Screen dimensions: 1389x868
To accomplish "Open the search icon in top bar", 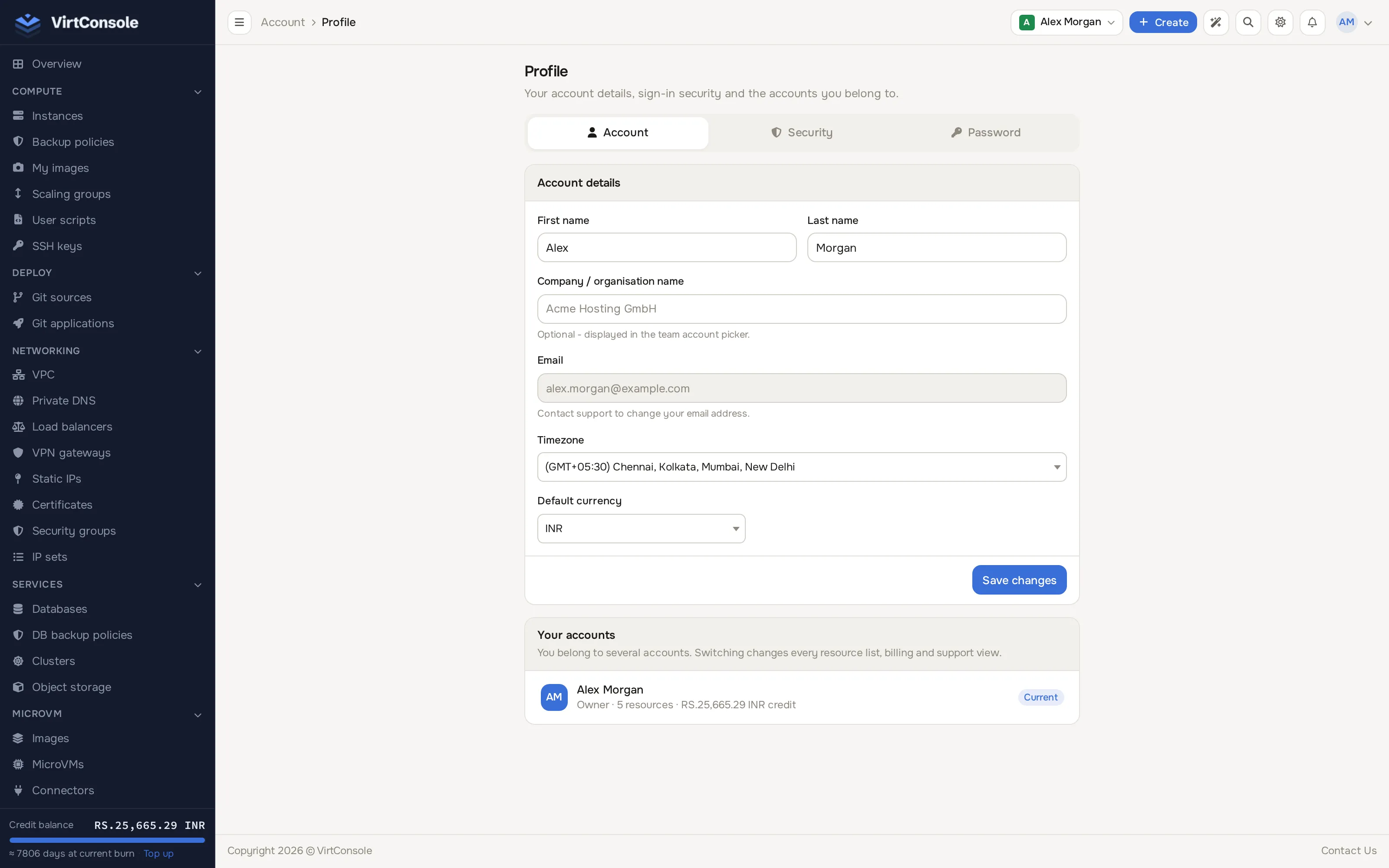I will [x=1248, y=23].
